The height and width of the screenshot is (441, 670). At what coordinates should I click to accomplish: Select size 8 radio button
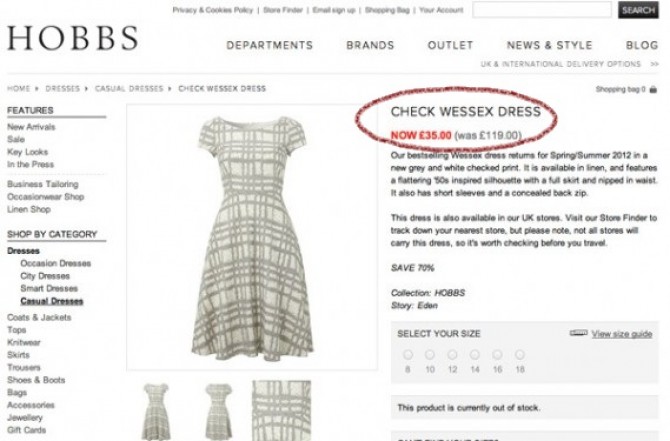(x=408, y=355)
